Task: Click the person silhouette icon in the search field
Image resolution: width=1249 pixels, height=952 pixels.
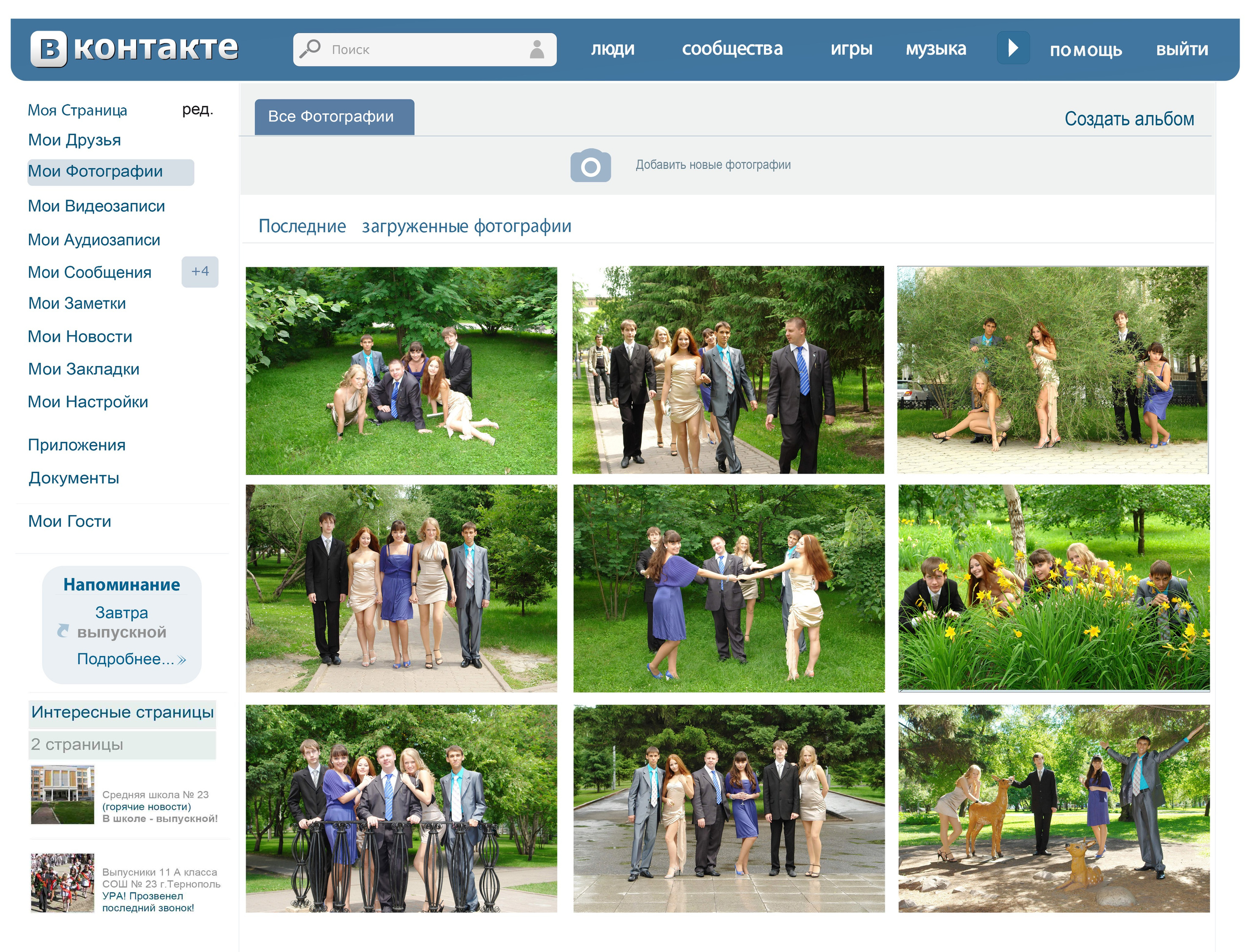Action: click(539, 49)
